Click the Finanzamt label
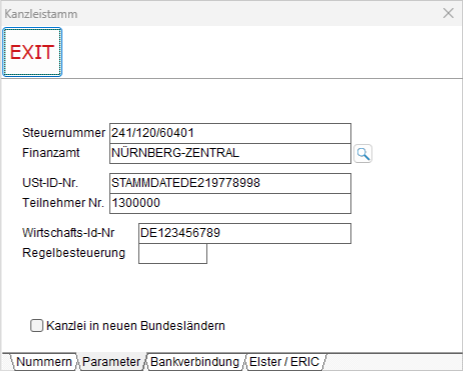 [x=51, y=153]
